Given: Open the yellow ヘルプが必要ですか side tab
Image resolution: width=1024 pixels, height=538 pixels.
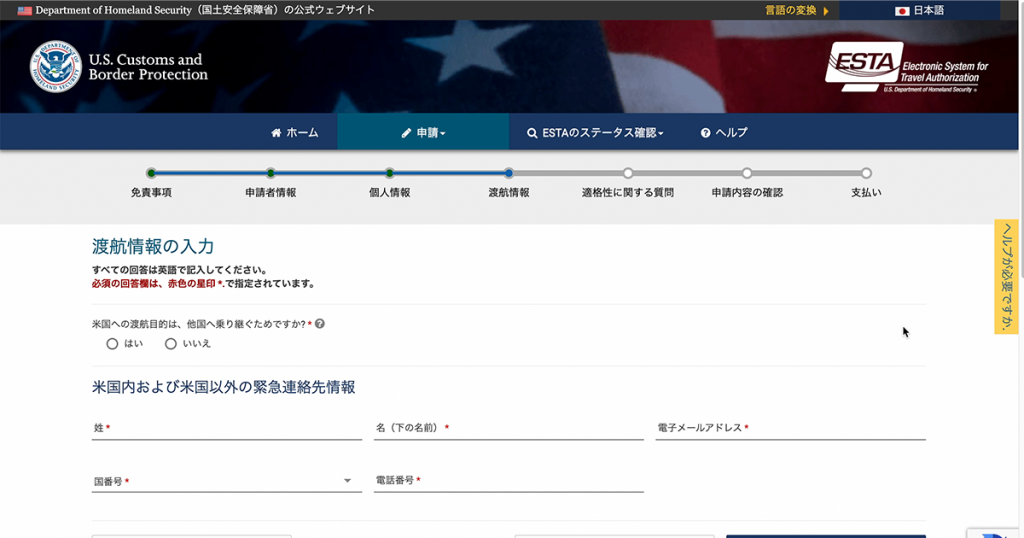Looking at the screenshot, I should [x=1006, y=276].
